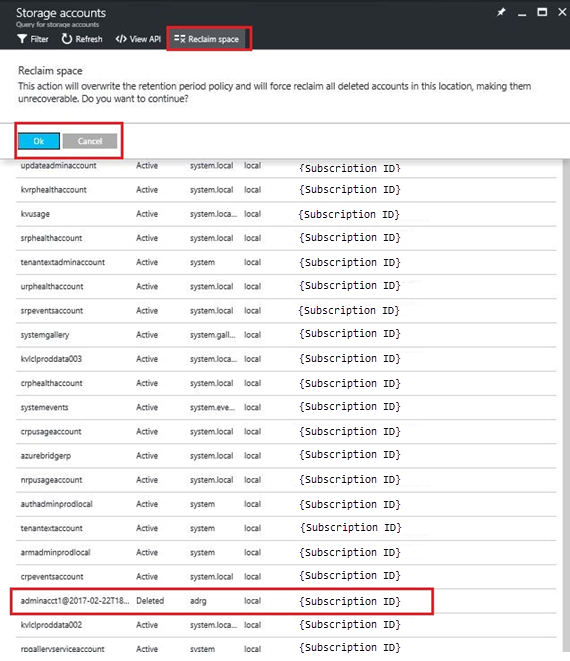The image size is (570, 661).
Task: Select the tenantextaccount row
Action: tap(286, 528)
